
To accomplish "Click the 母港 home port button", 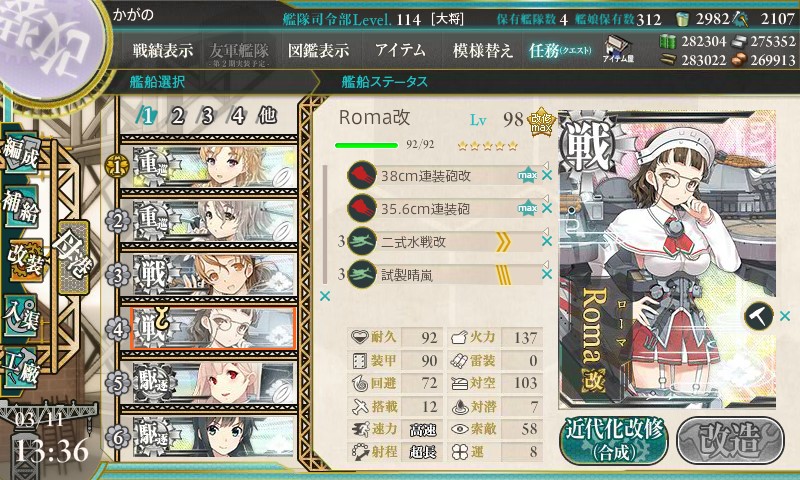I will tap(73, 257).
